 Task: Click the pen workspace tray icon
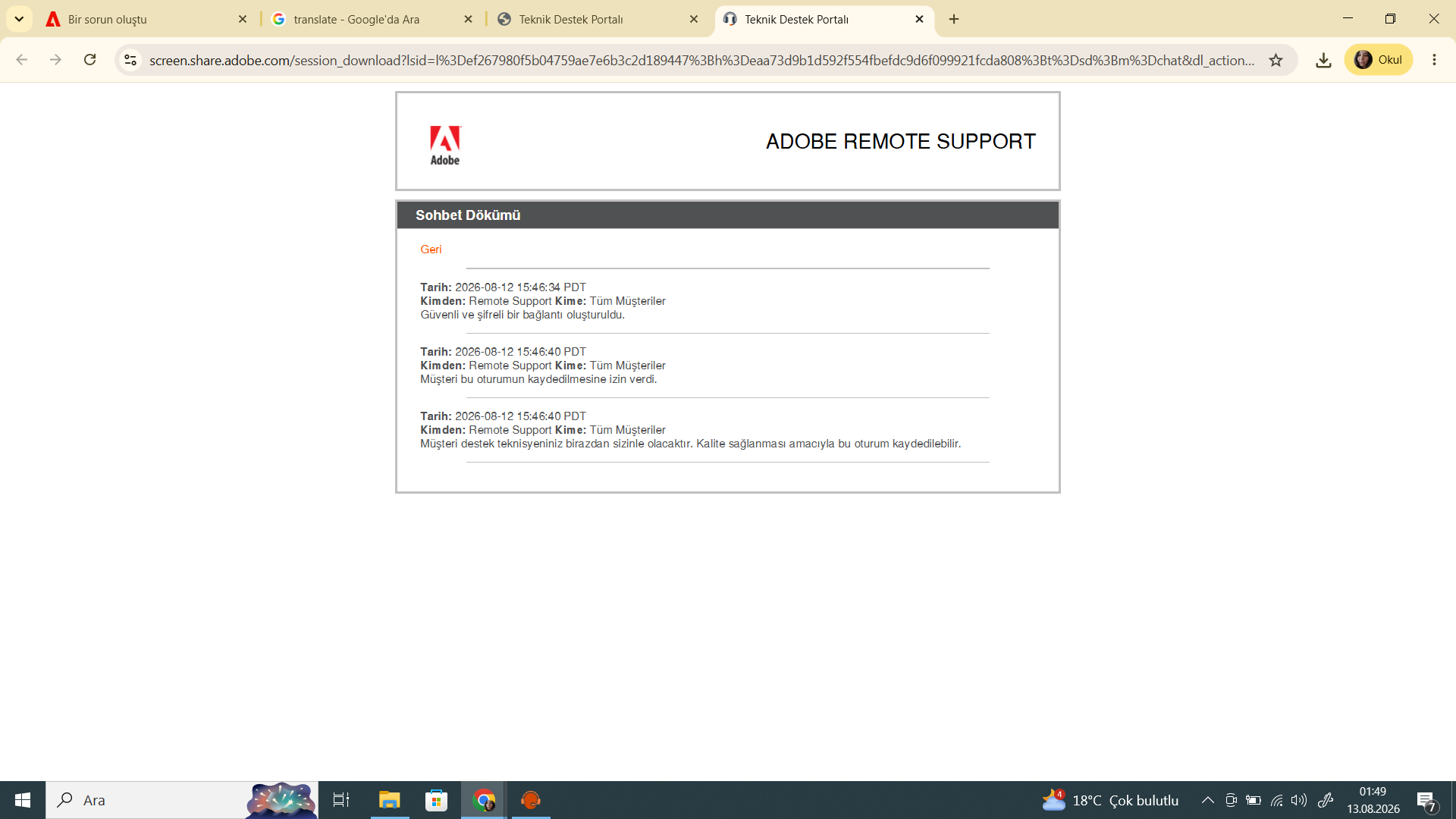point(1326,800)
